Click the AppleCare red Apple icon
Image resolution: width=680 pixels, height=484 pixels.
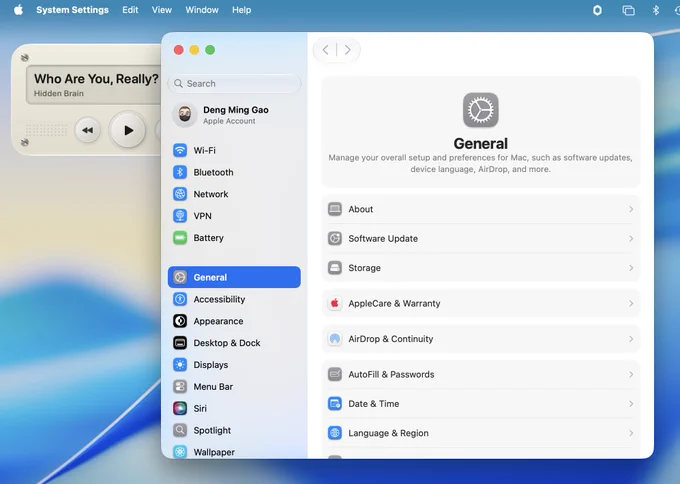tap(335, 303)
